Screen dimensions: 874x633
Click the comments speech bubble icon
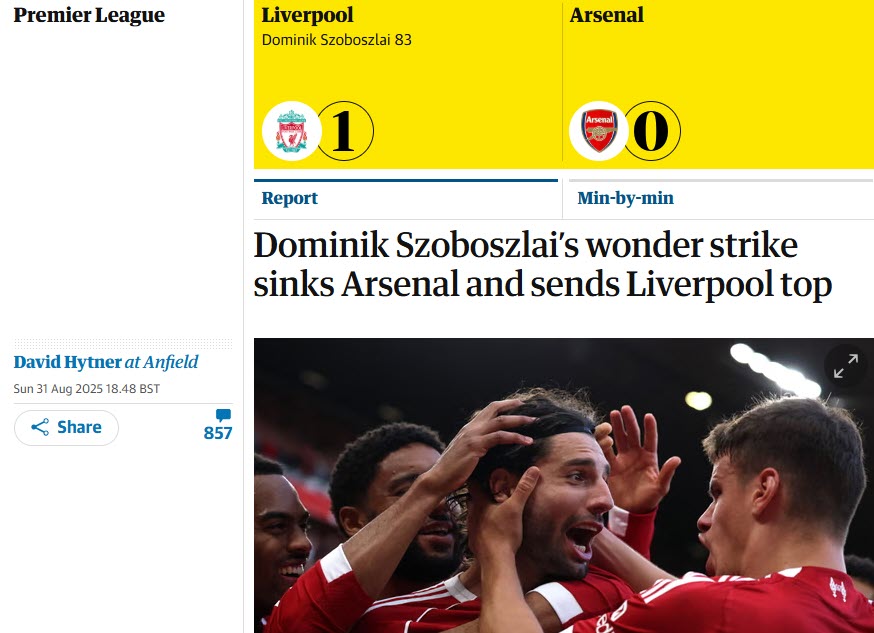(x=223, y=415)
